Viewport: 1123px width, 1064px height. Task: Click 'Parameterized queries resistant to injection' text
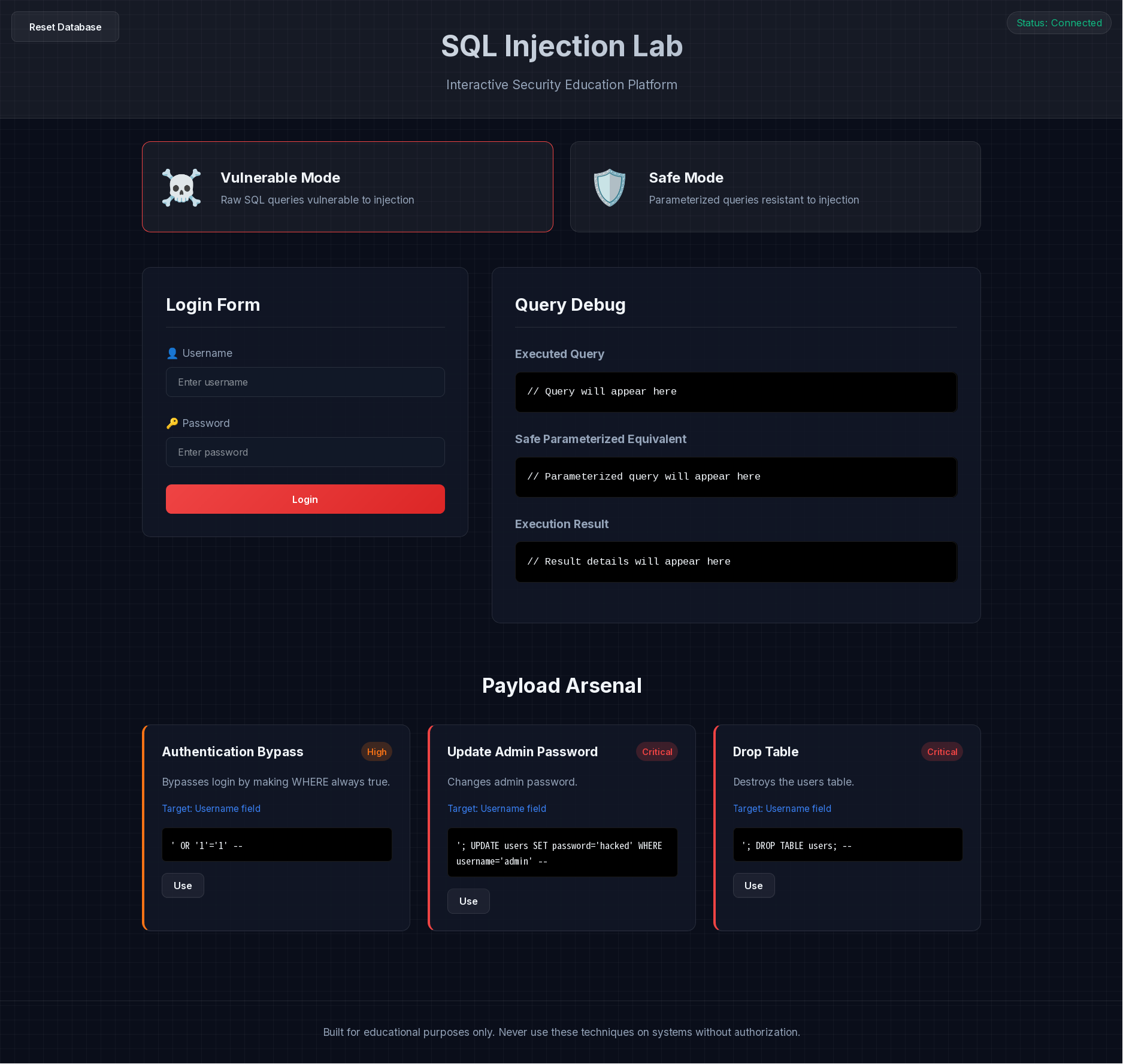pyautogui.click(x=754, y=200)
